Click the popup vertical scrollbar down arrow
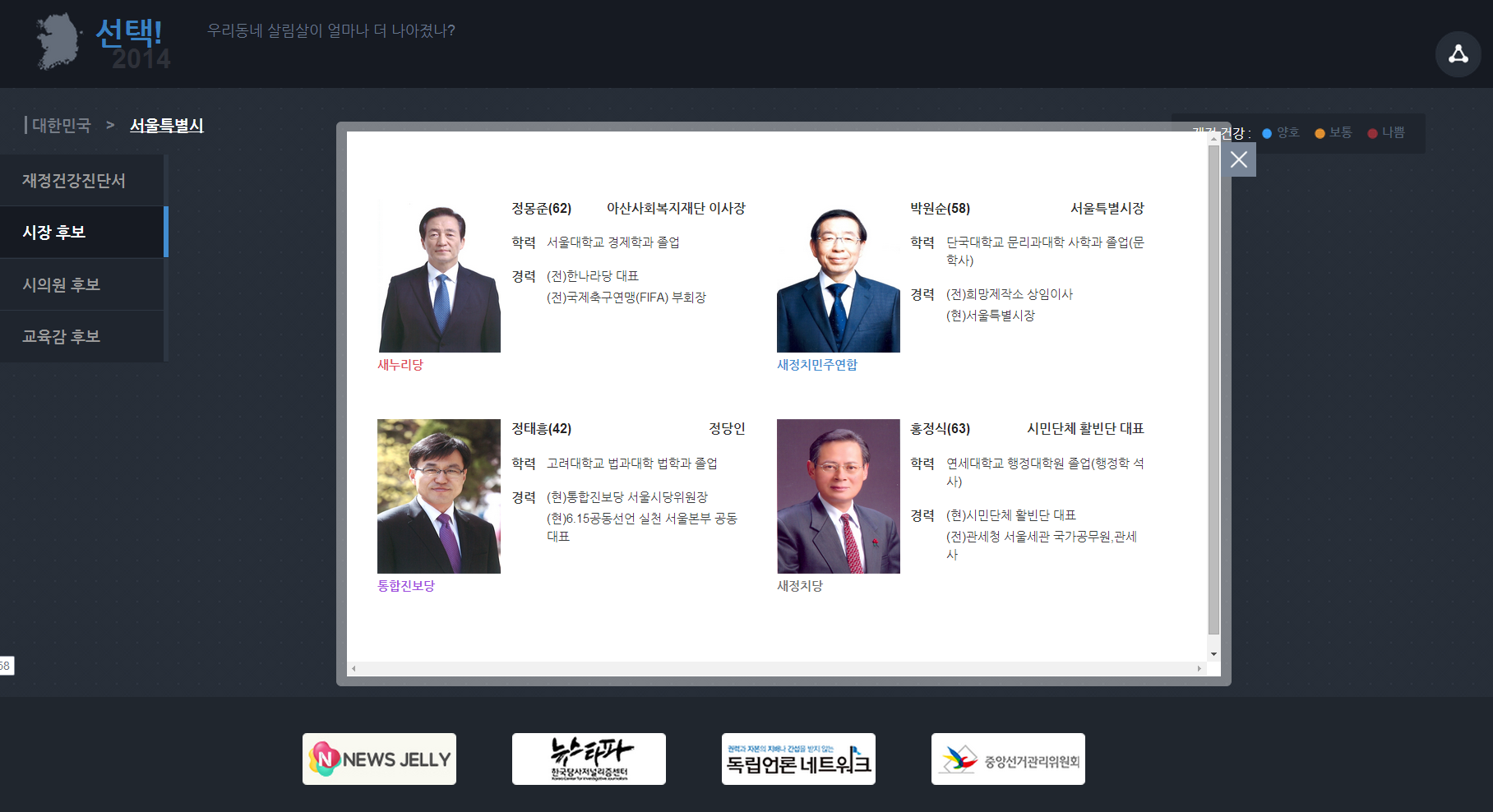The width and height of the screenshot is (1493, 812). pos(1213,654)
